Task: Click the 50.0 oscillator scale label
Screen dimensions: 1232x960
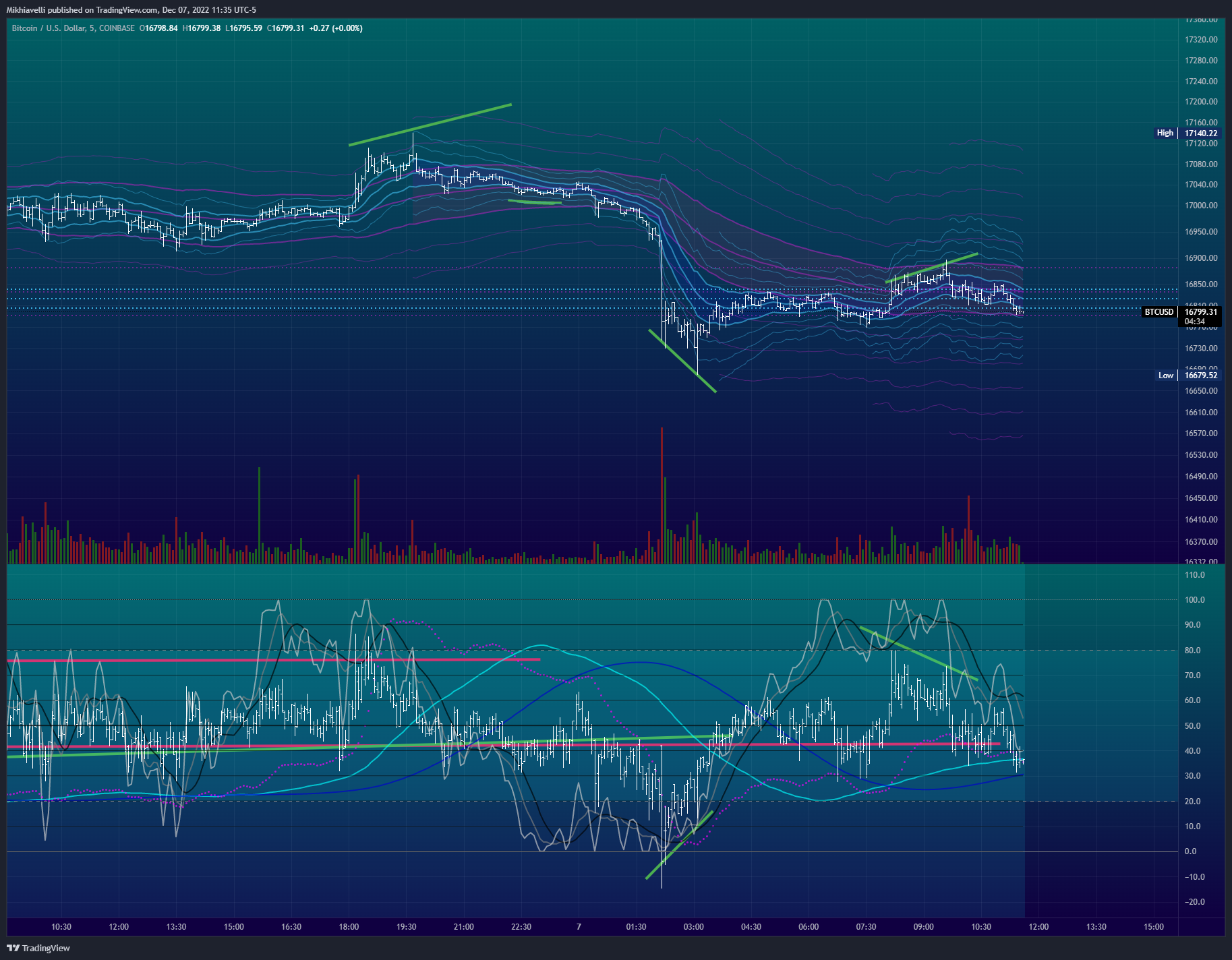Action: click(x=1193, y=726)
